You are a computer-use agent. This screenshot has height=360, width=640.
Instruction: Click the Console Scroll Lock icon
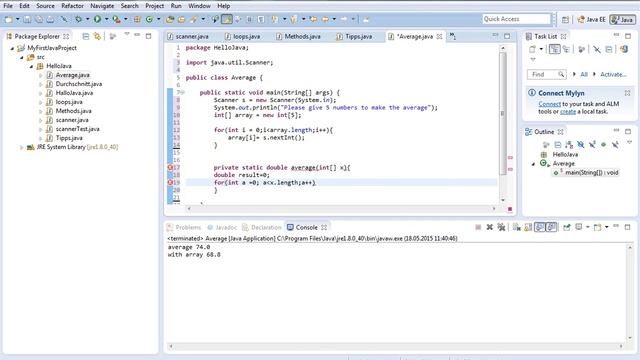528,227
